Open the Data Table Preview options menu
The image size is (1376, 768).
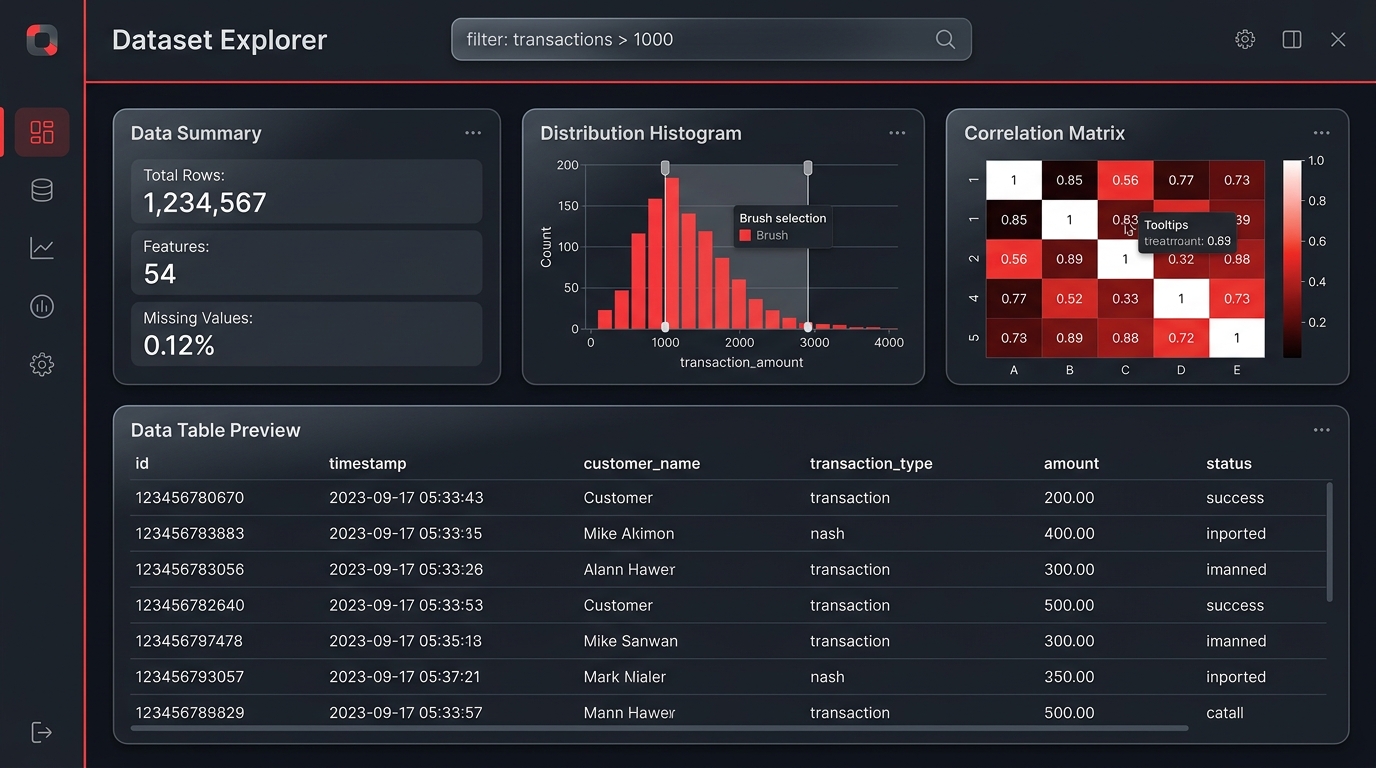[x=1321, y=430]
